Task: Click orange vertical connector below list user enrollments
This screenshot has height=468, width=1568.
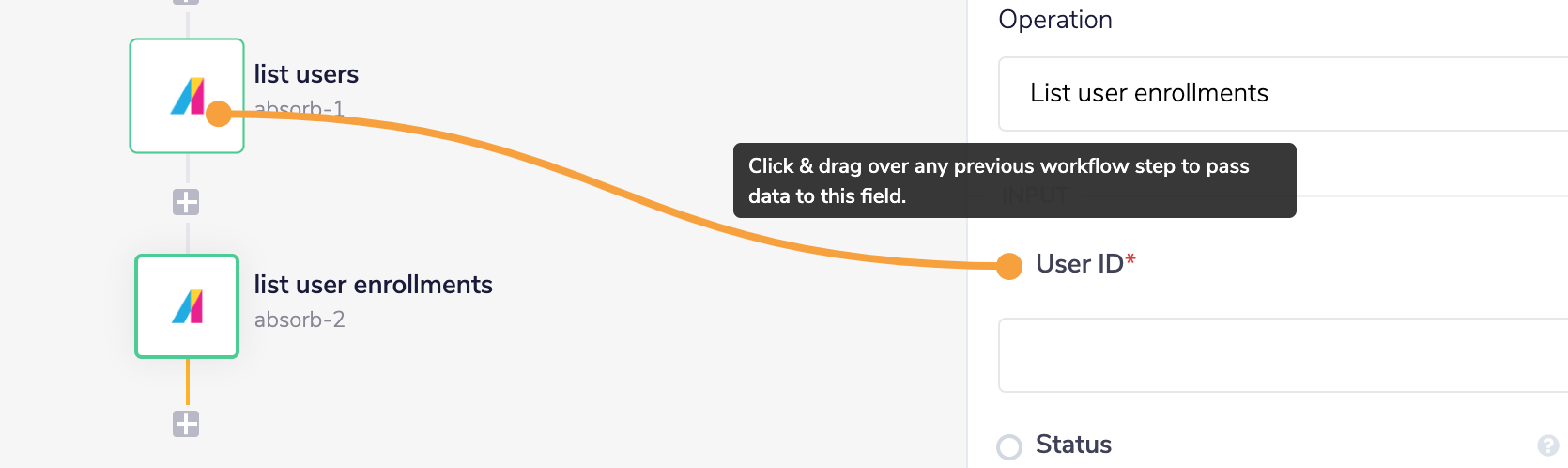Action: [187, 383]
